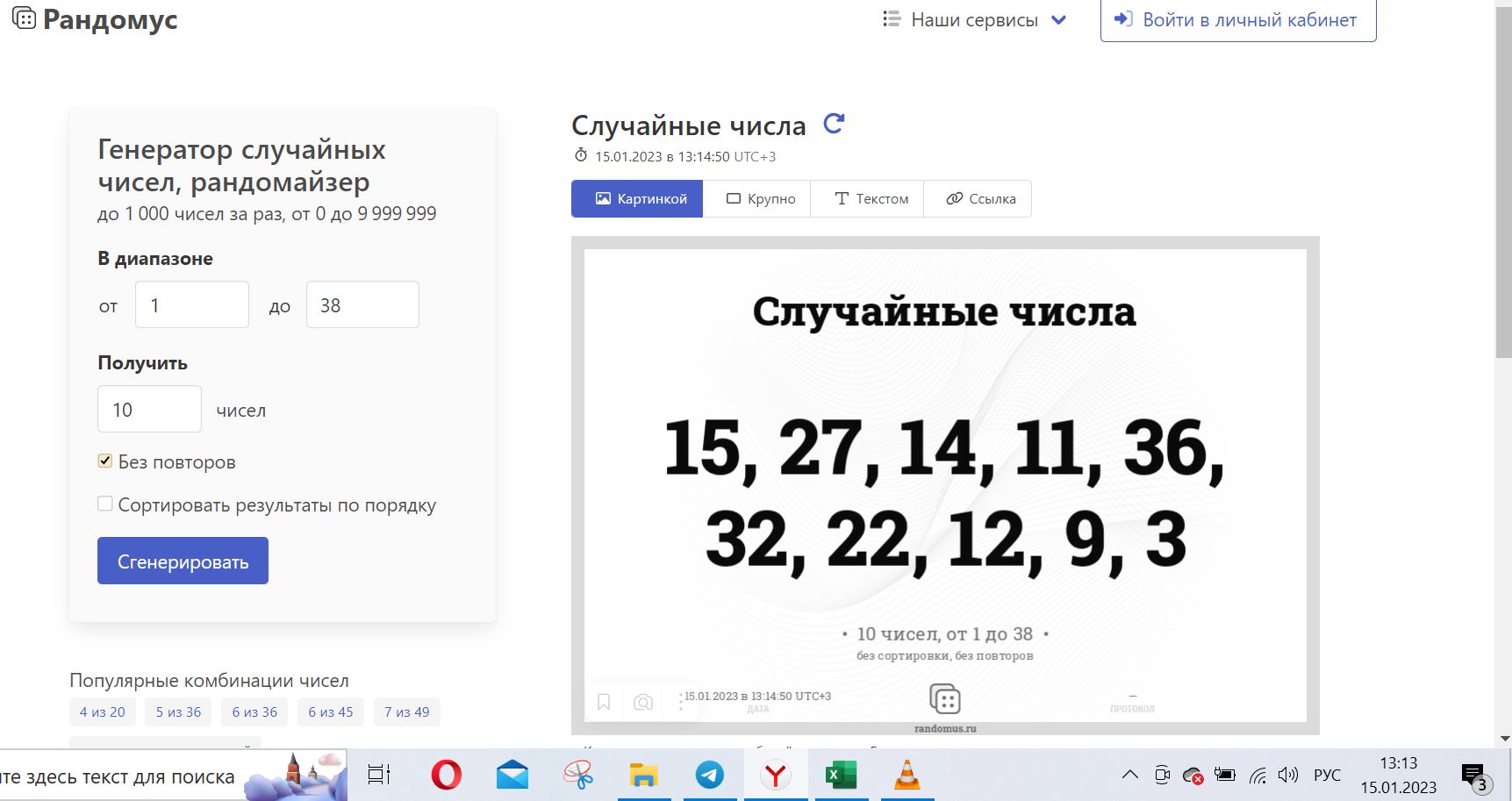Open the Snipping Tool scissors icon
Viewport: 1512px width, 801px height.
578,775
